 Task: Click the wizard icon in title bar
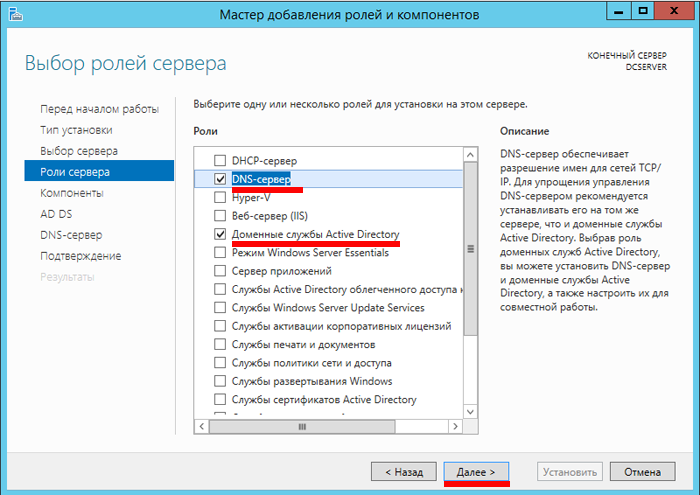pyautogui.click(x=16, y=14)
